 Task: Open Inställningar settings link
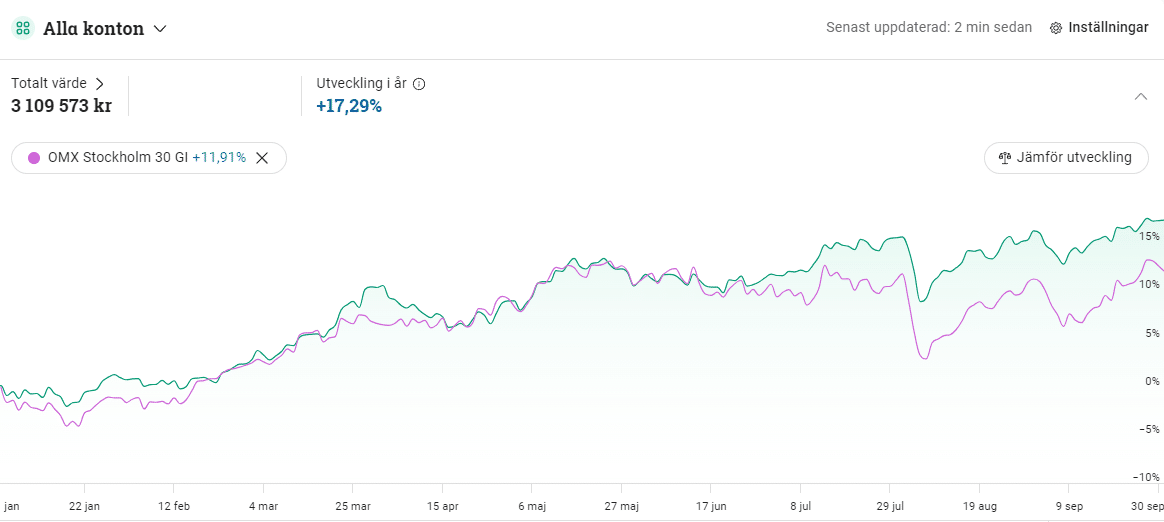pos(1107,28)
